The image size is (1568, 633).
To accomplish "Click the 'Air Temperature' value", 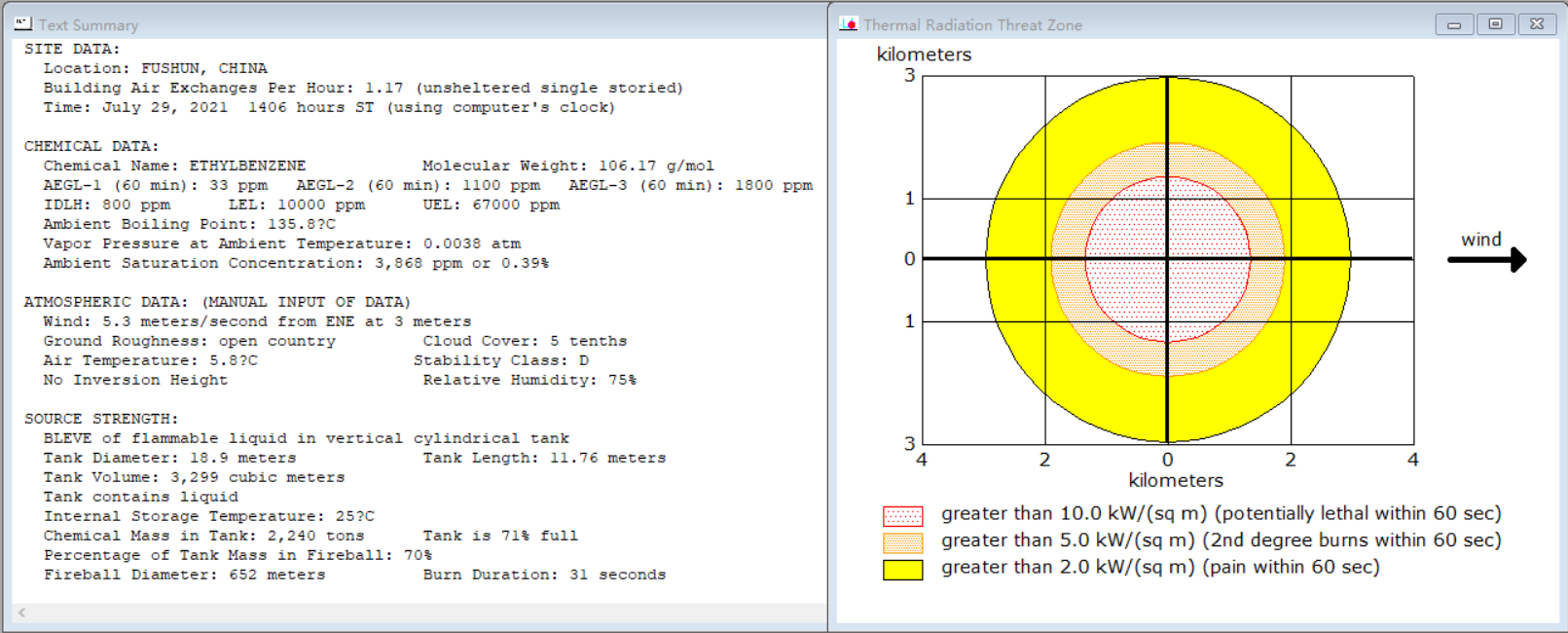I will click(150, 360).
